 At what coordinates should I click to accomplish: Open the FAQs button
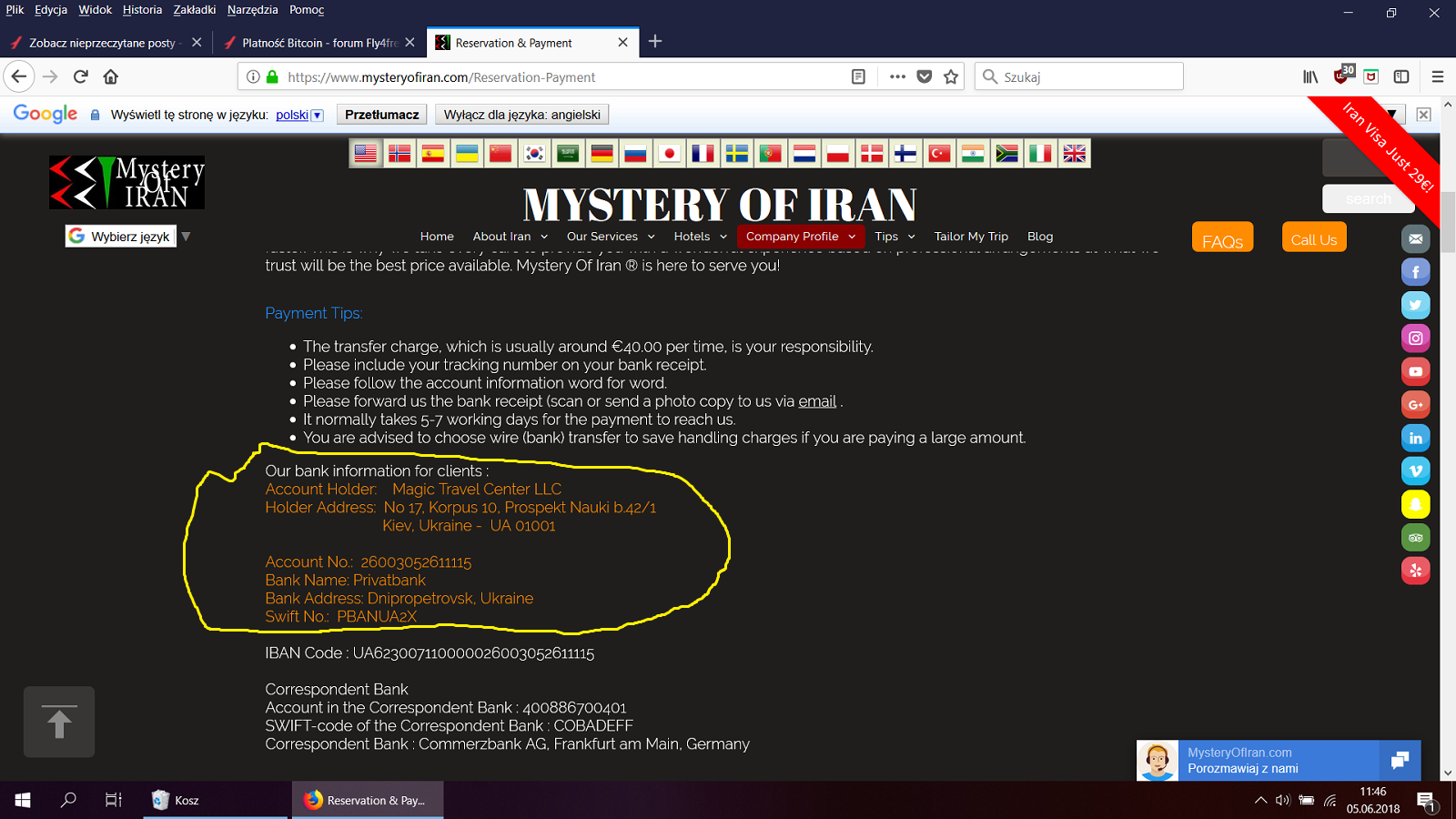point(1222,238)
